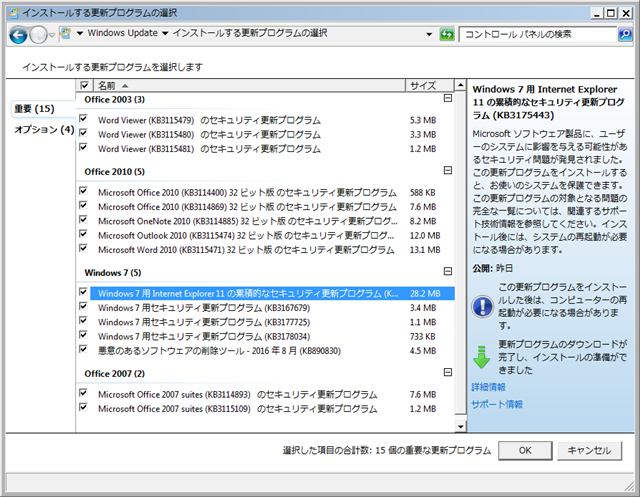Uncheck Microsoft OneNote 2010 KB3114885 update
Screen dimensions: 640x497
click(x=83, y=220)
